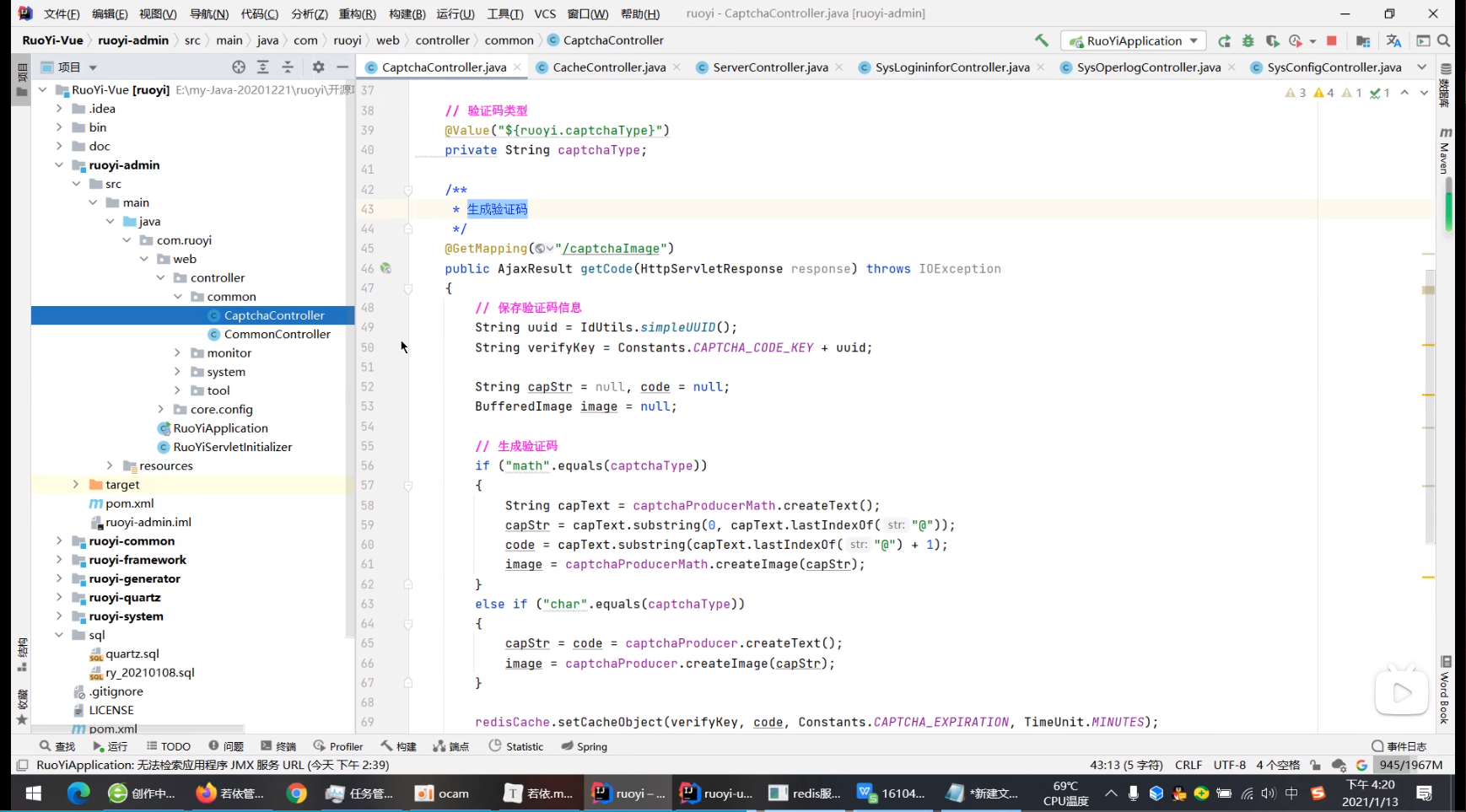Start debugging with the green bug icon
Image resolution: width=1466 pixels, height=812 pixels.
(1248, 40)
